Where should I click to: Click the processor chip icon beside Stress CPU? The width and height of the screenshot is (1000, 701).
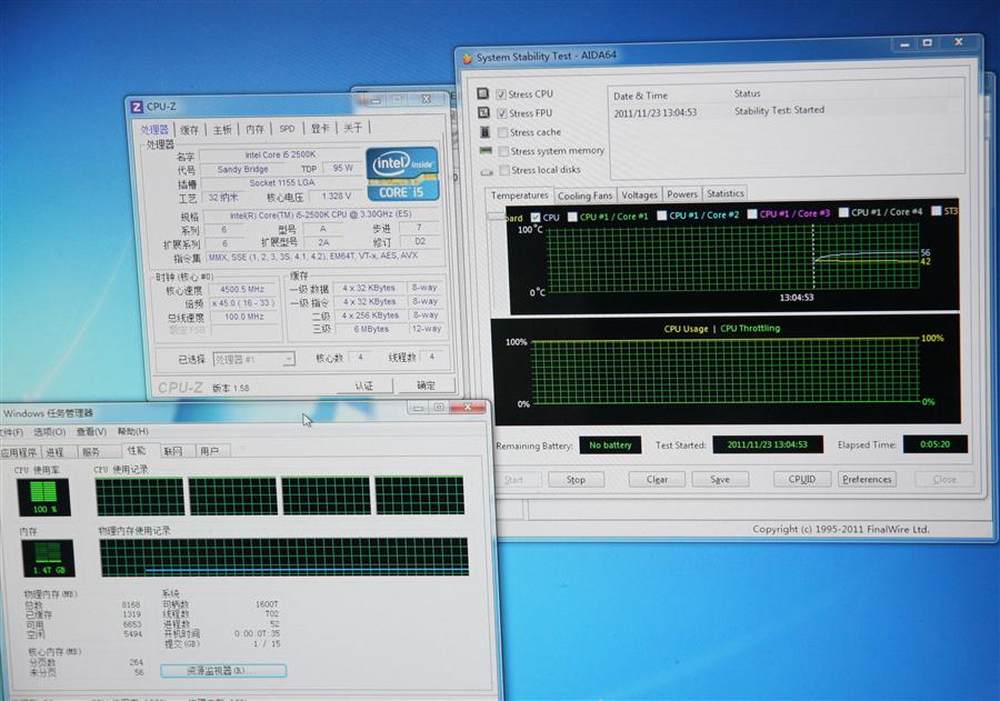pos(483,94)
